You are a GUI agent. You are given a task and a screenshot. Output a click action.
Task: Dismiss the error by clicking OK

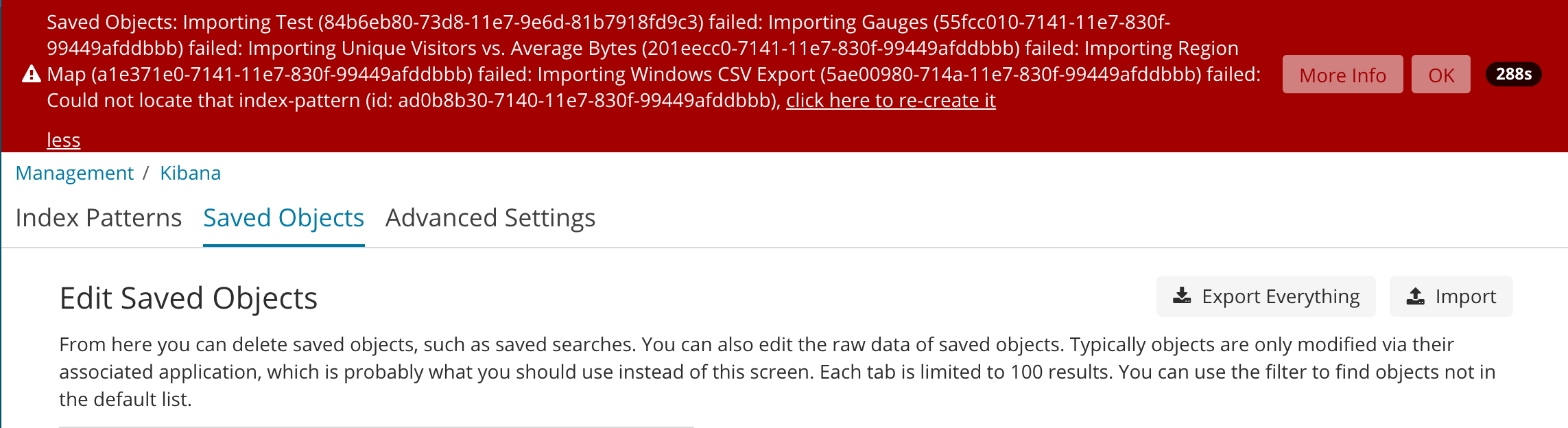pyautogui.click(x=1440, y=74)
